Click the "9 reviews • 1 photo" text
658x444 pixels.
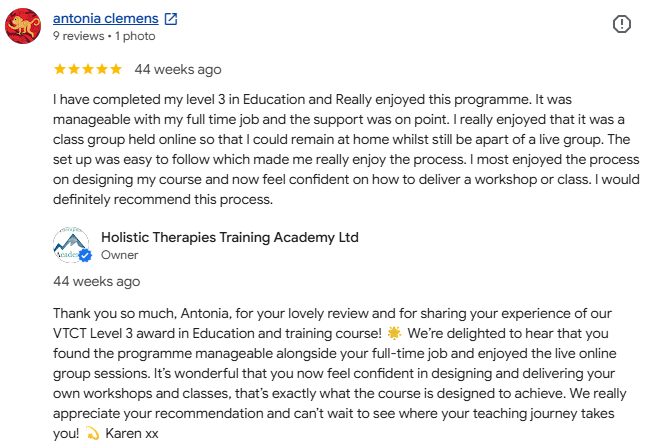pos(104,36)
